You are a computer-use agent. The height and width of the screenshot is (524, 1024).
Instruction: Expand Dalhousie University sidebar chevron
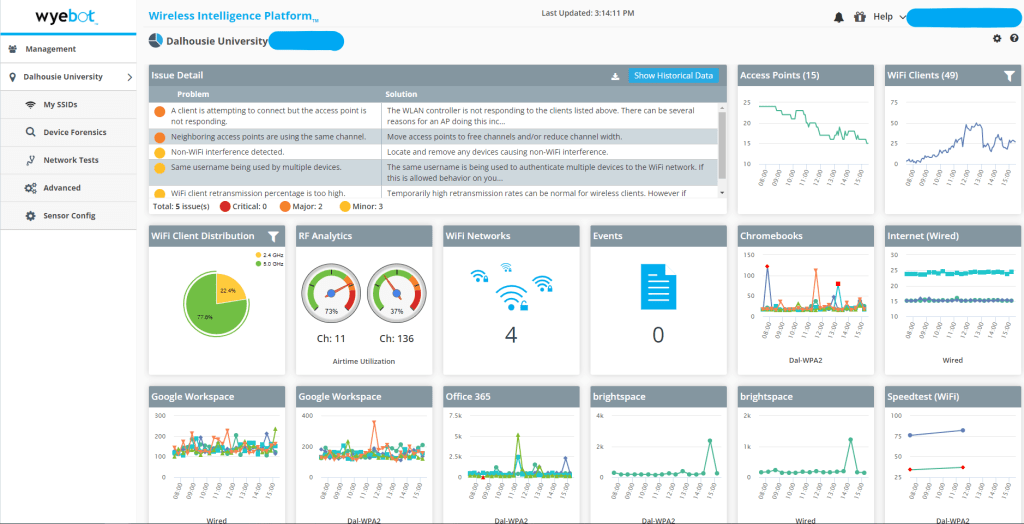(x=129, y=77)
